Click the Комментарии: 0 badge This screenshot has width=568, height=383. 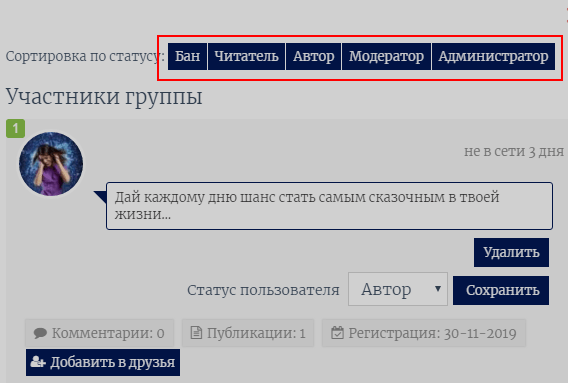(x=99, y=333)
